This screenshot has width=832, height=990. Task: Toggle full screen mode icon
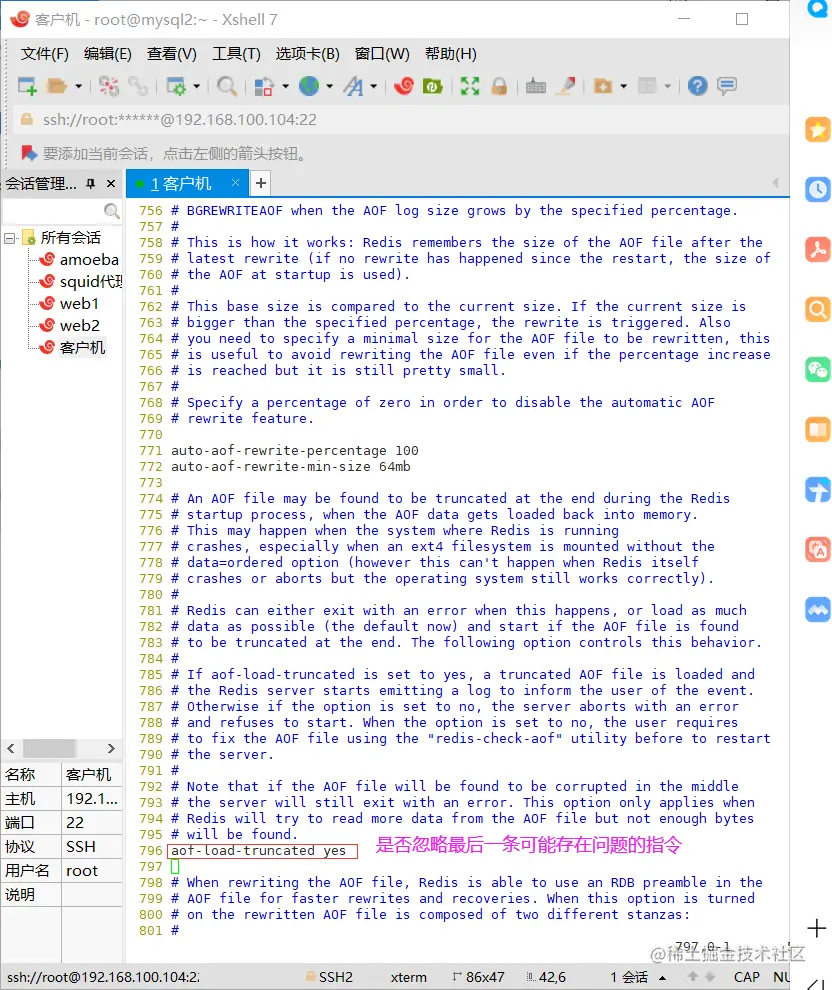(470, 86)
